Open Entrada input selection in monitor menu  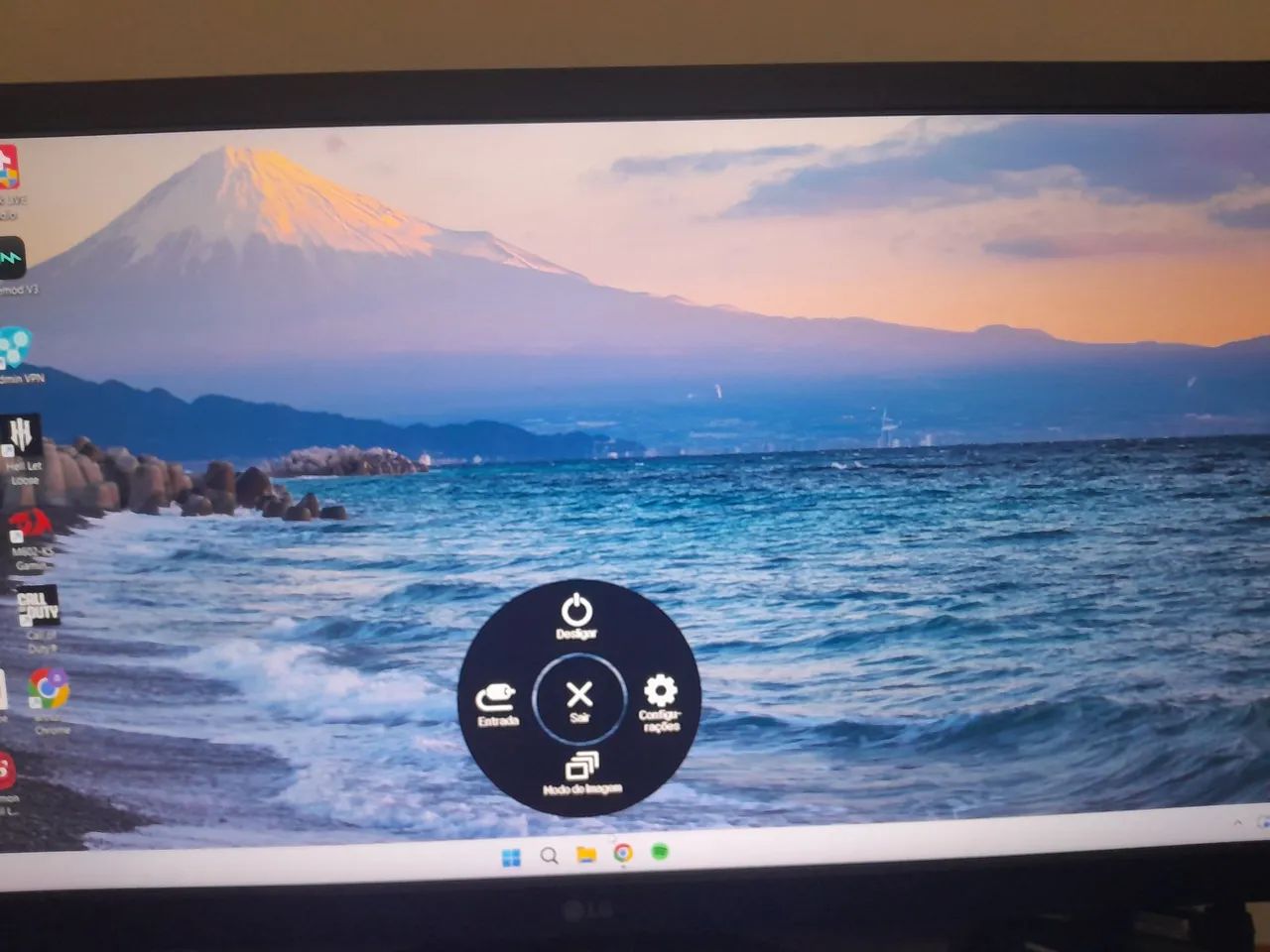(x=497, y=705)
